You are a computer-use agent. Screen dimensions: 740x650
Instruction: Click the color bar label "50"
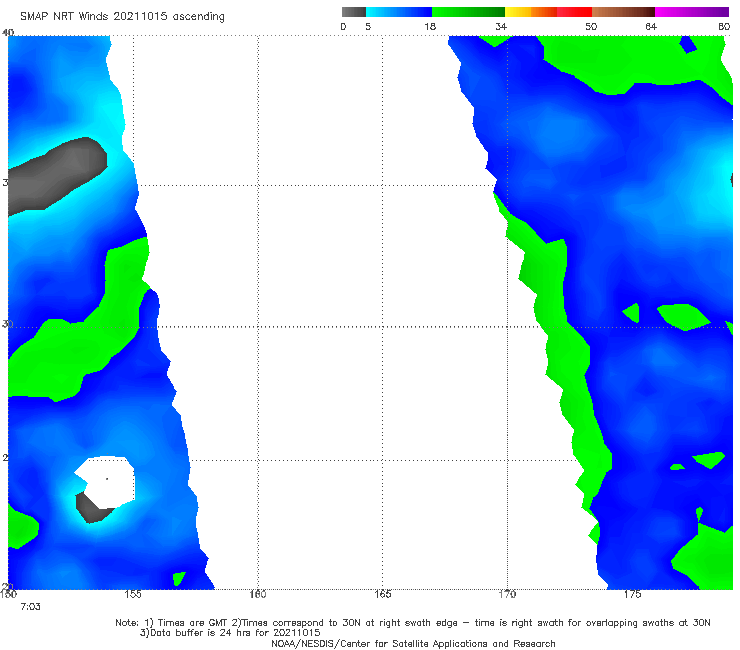pos(591,26)
